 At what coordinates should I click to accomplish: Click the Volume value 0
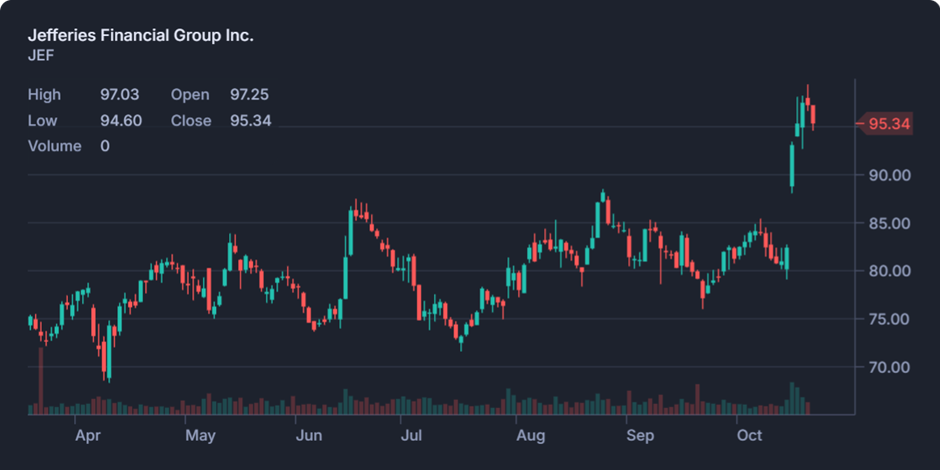[105, 146]
